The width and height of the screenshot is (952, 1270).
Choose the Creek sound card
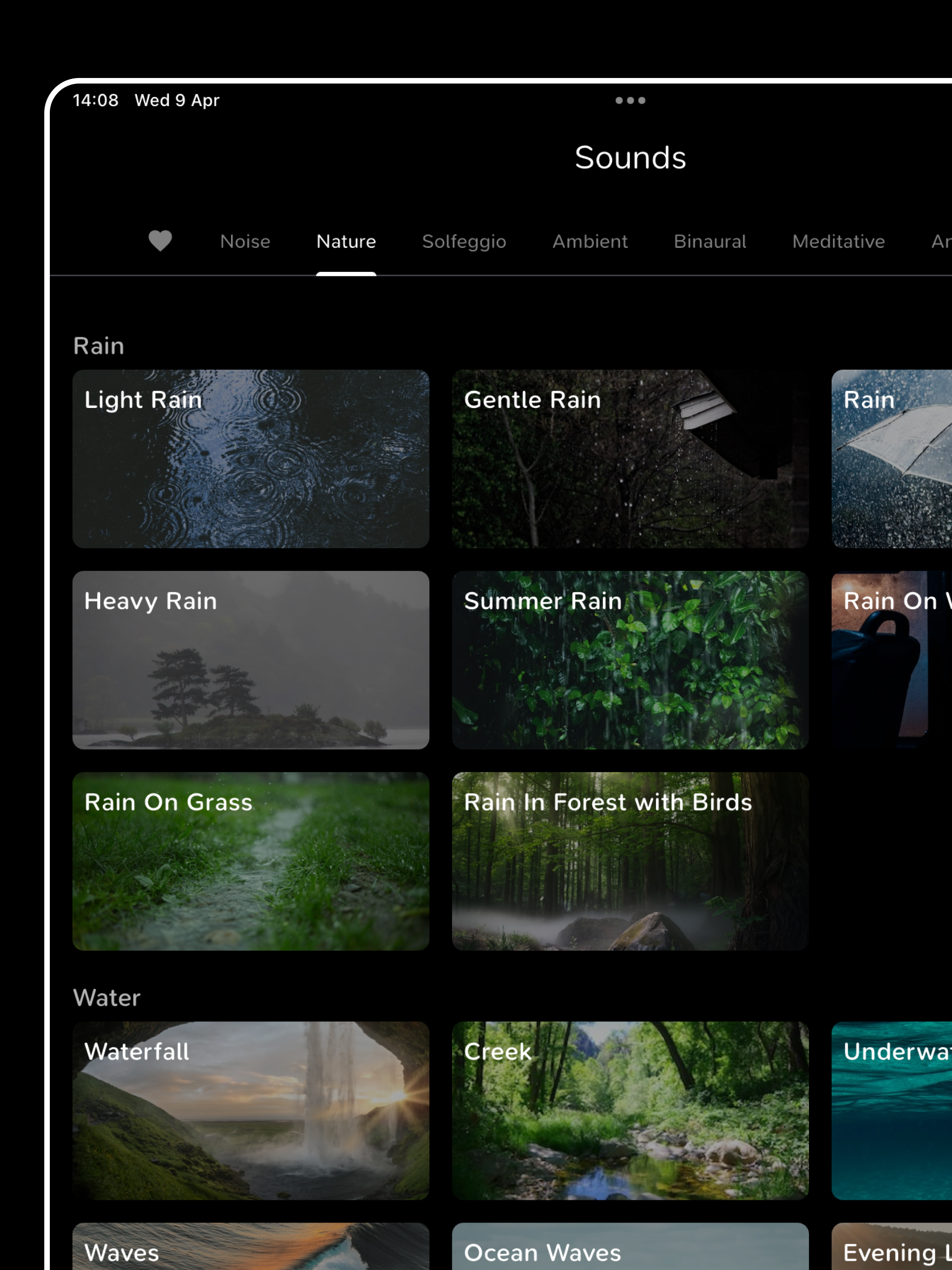pos(630,1110)
